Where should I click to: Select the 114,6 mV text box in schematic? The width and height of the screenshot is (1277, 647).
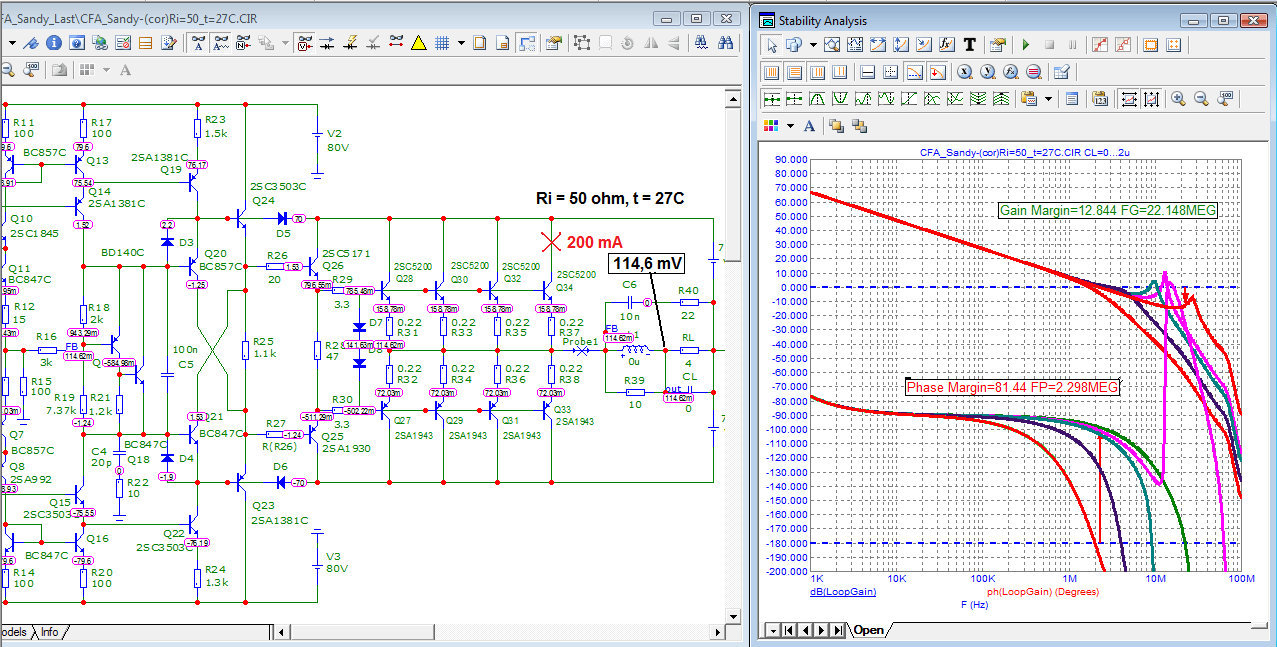[649, 264]
